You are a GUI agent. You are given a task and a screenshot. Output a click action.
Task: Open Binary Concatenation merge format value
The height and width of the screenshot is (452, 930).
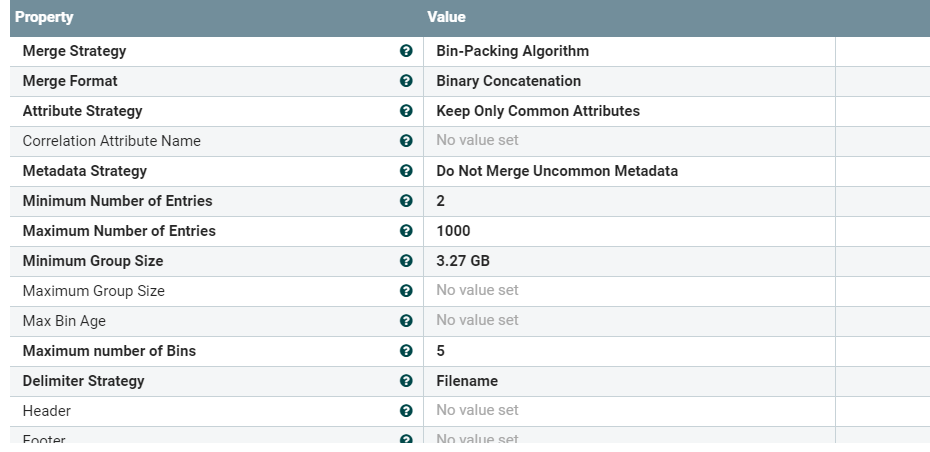point(509,81)
